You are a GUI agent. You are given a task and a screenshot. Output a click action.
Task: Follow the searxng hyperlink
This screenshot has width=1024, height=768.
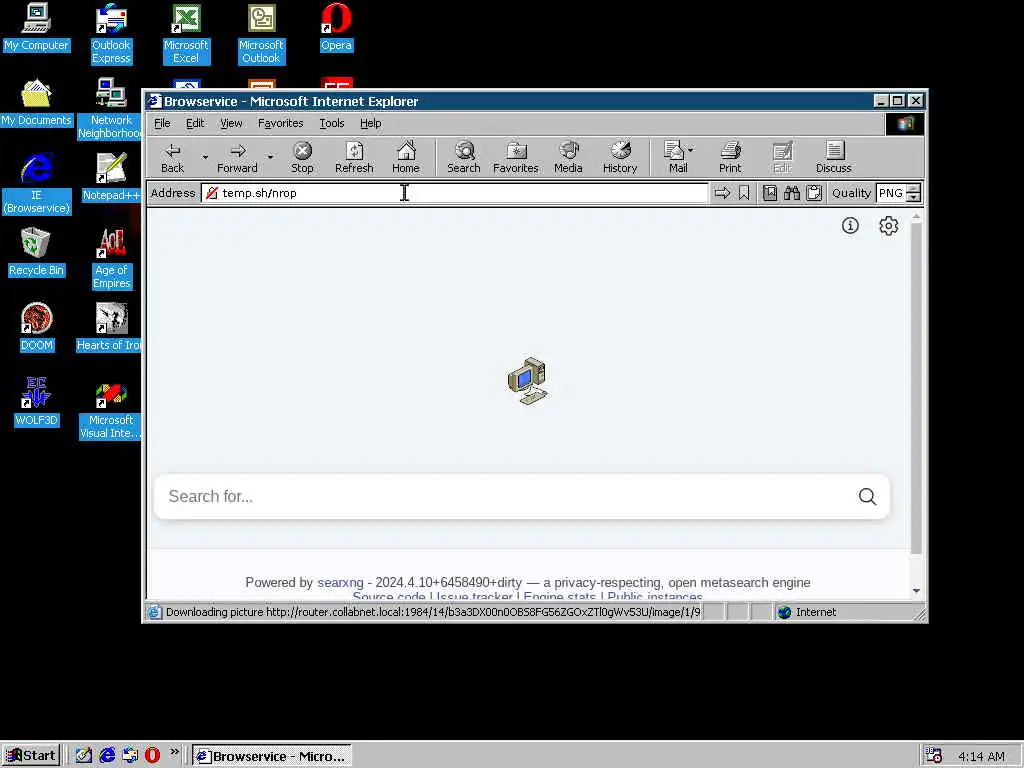click(340, 583)
